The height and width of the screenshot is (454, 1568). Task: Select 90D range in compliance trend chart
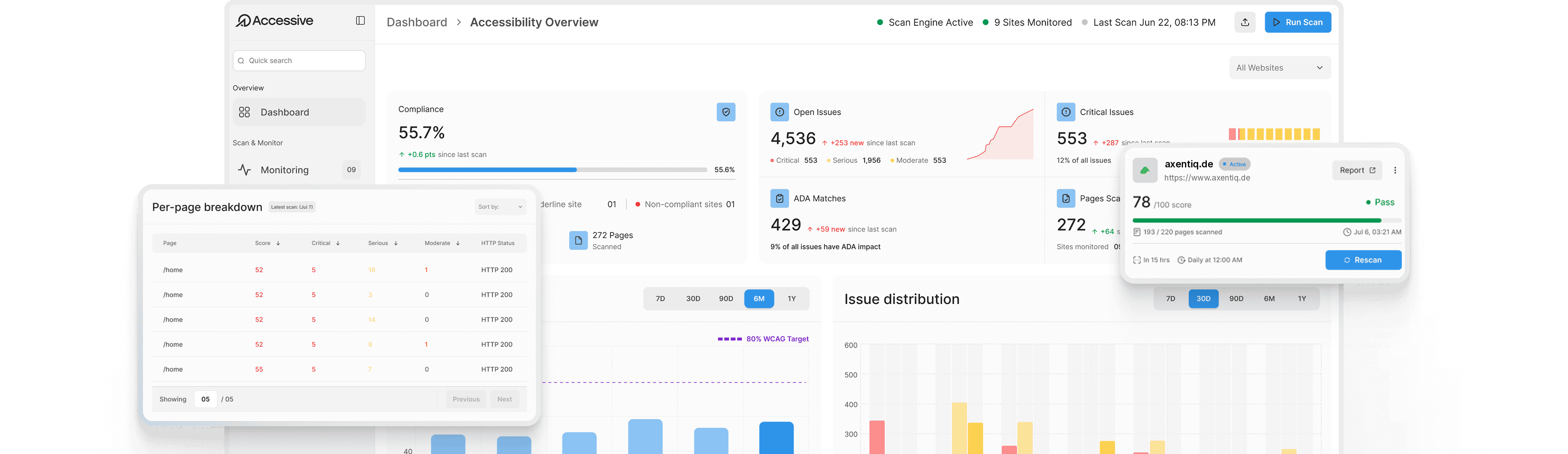[726, 299]
